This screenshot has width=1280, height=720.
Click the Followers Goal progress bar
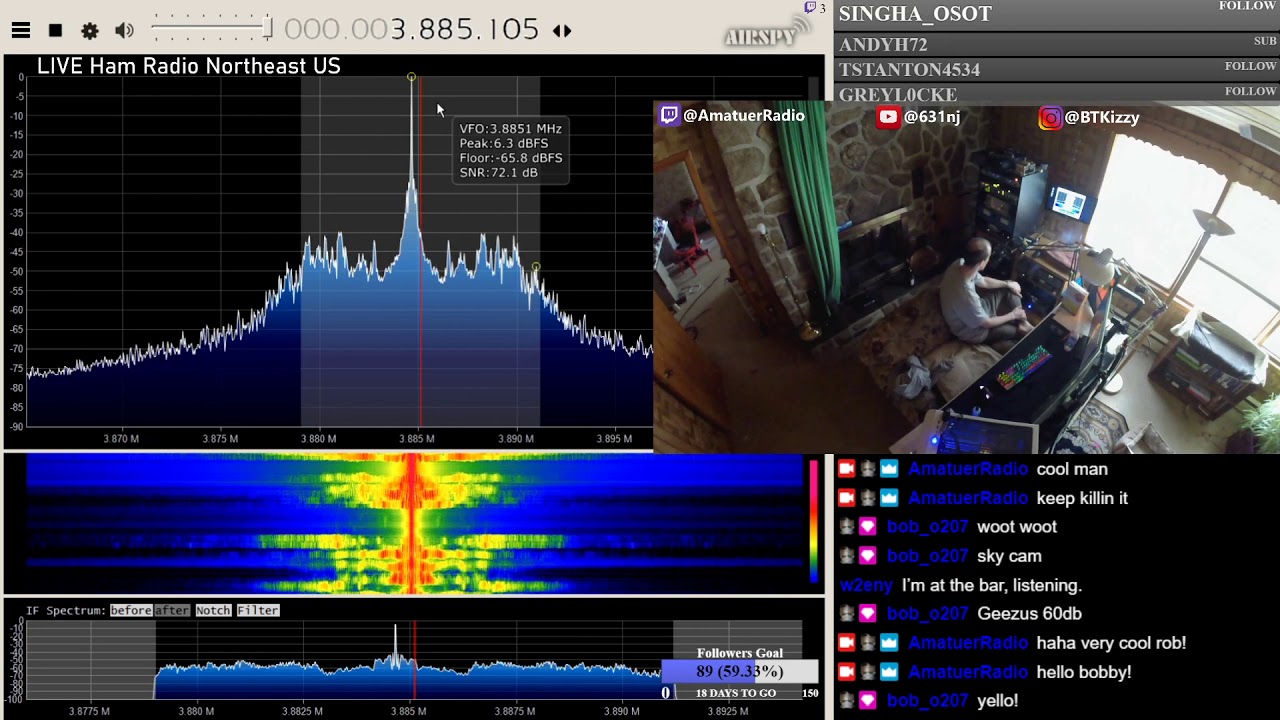pos(740,672)
